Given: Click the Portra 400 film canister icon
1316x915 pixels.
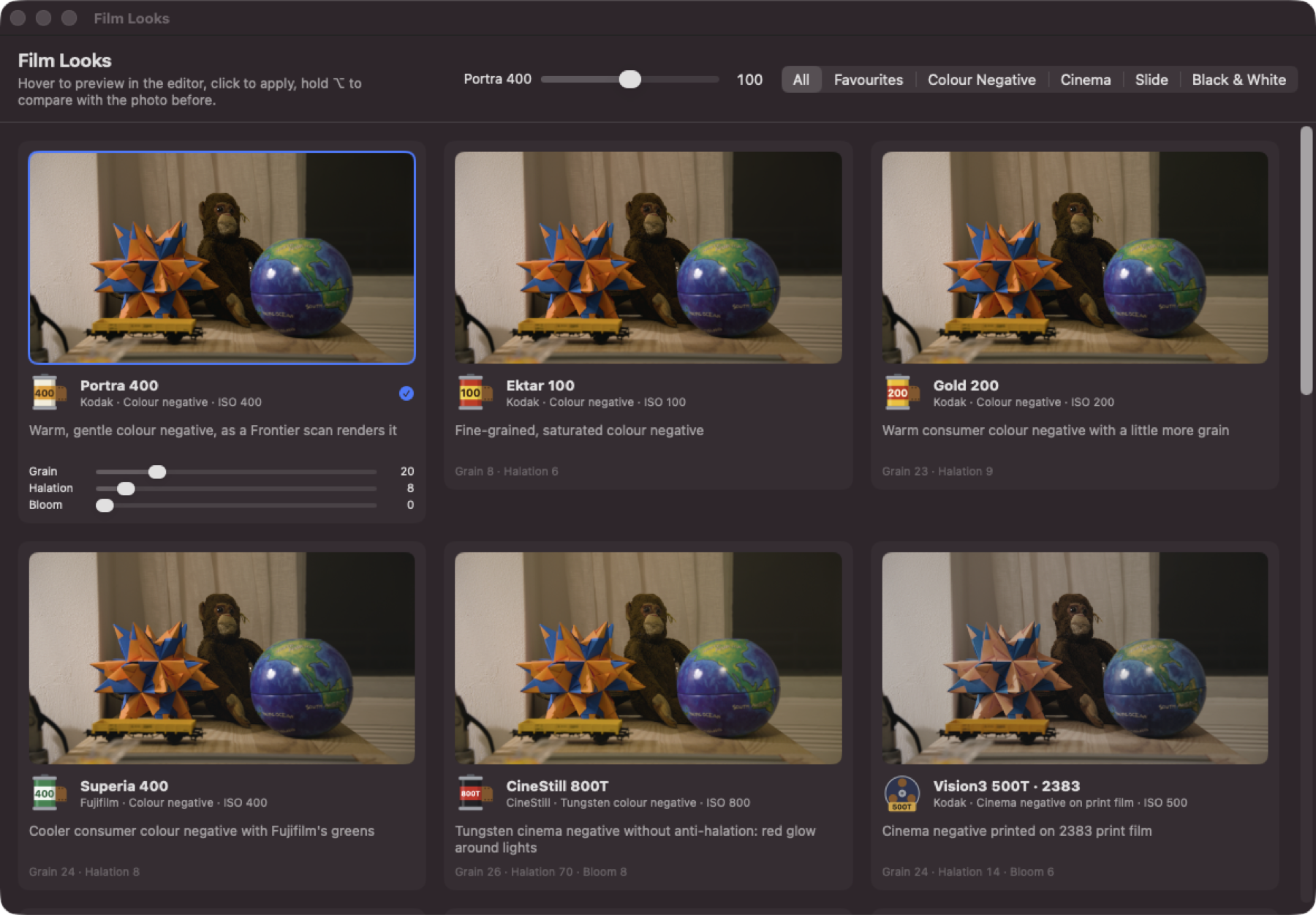Looking at the screenshot, I should pyautogui.click(x=49, y=393).
